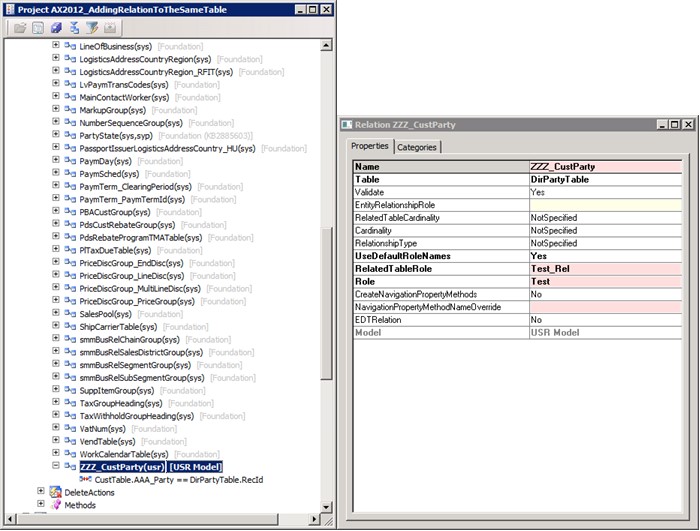The width and height of the screenshot is (700, 531).
Task: Click the Validate property value Yes
Action: (x=605, y=192)
